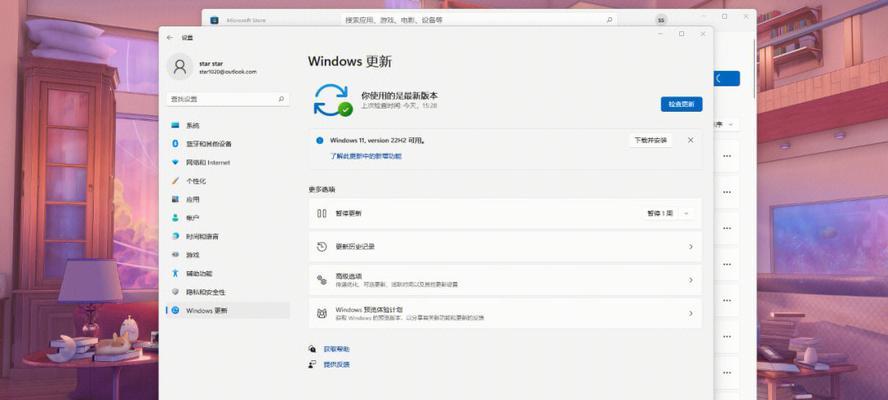
Task: Open 蓝牙和其他设备 via its Bluetooth icon
Action: pyautogui.click(x=176, y=144)
